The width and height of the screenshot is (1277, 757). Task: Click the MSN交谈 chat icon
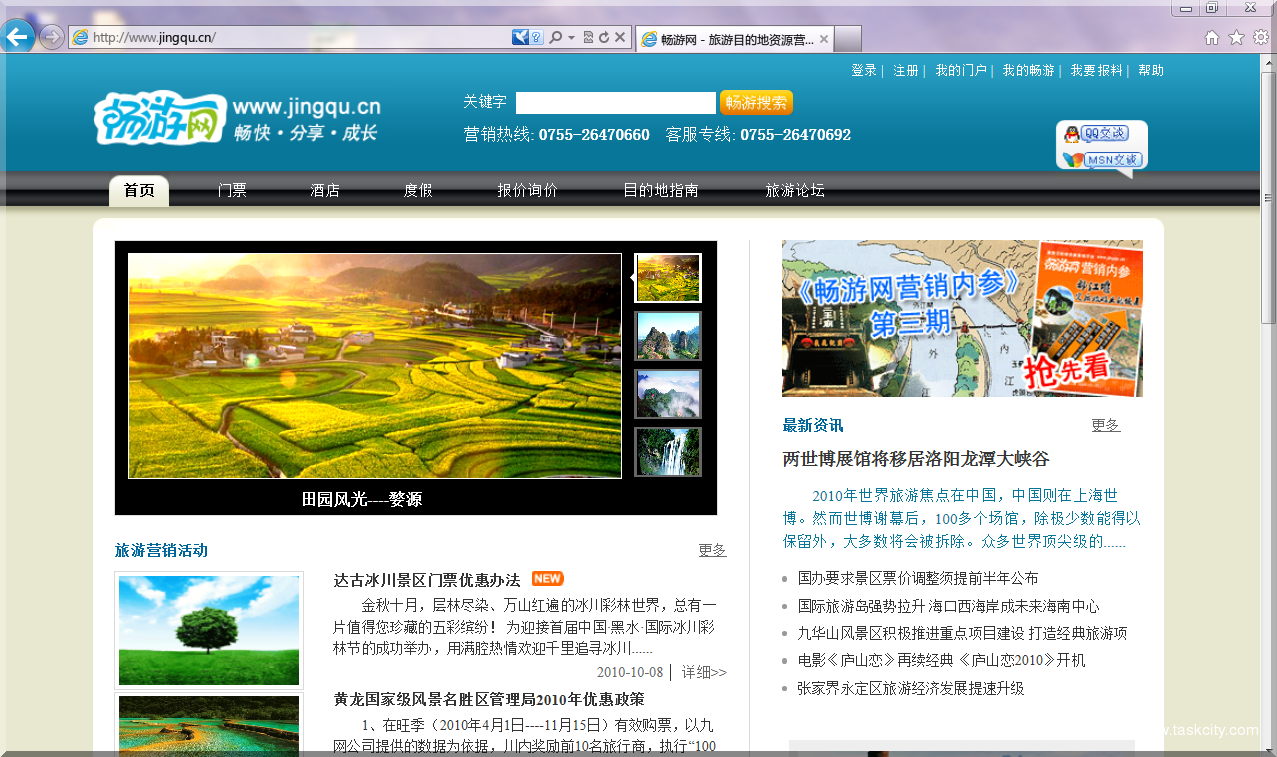(1102, 160)
